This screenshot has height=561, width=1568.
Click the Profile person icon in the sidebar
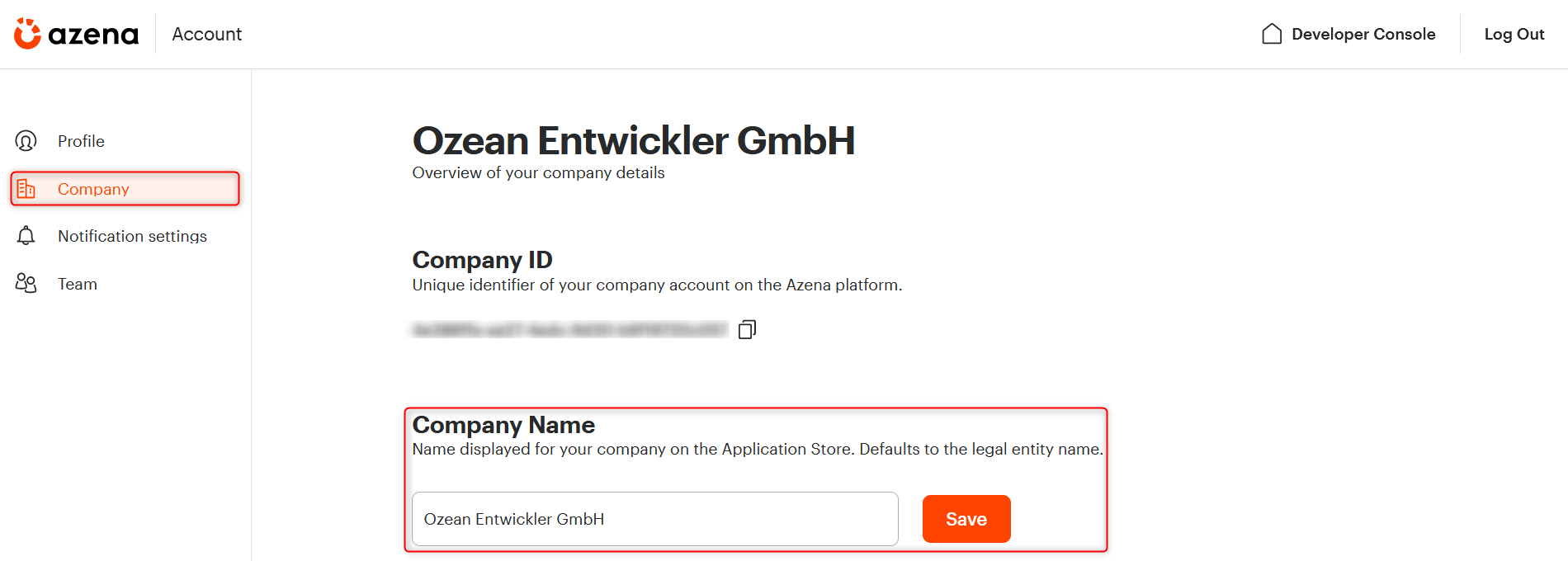click(x=26, y=141)
